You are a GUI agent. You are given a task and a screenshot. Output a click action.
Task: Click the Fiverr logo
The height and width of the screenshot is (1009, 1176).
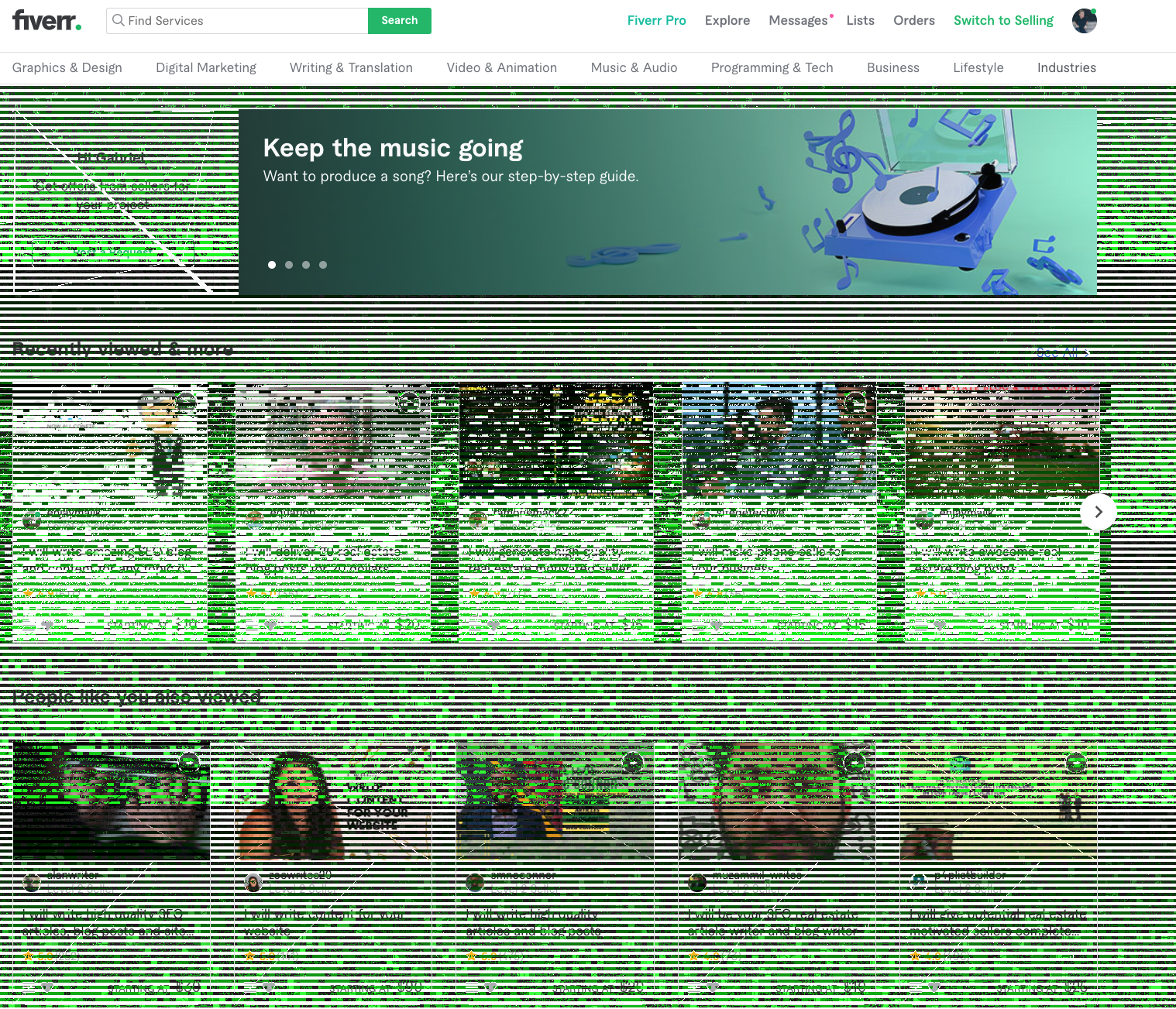point(46,21)
